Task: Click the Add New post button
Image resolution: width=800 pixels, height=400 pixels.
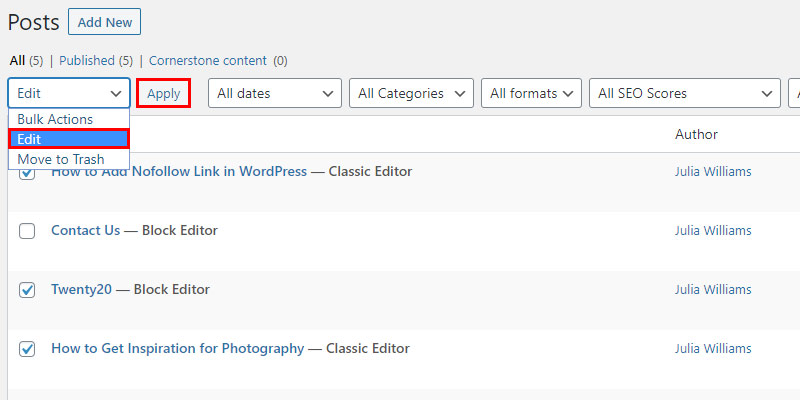Action: [105, 22]
